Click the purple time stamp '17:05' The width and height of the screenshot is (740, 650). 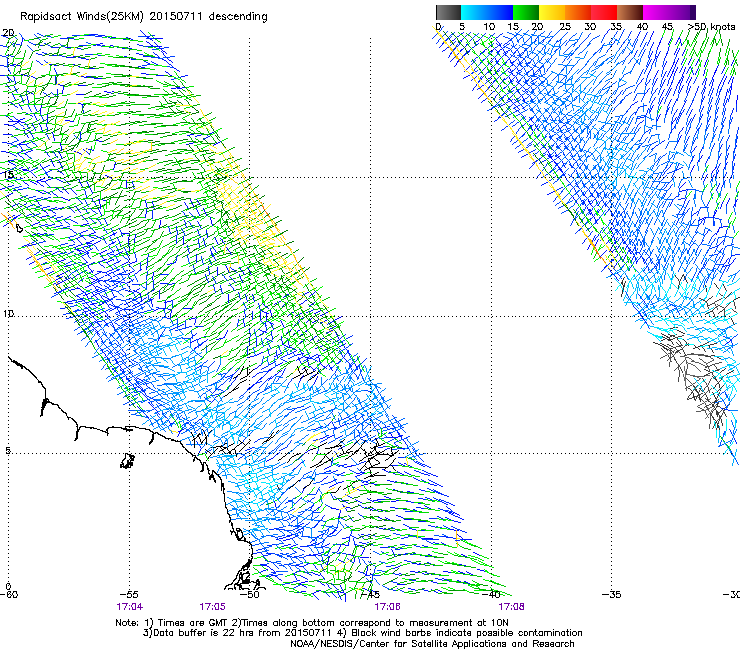pyautogui.click(x=212, y=607)
